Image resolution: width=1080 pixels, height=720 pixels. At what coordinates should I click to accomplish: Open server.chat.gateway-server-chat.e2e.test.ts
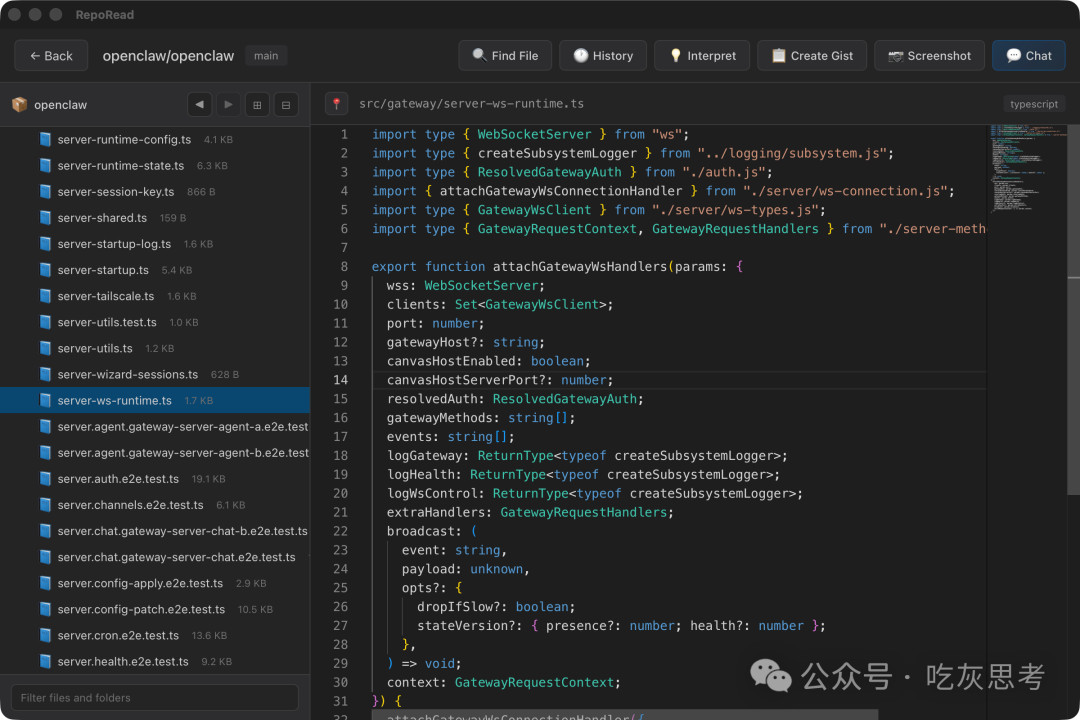155,557
